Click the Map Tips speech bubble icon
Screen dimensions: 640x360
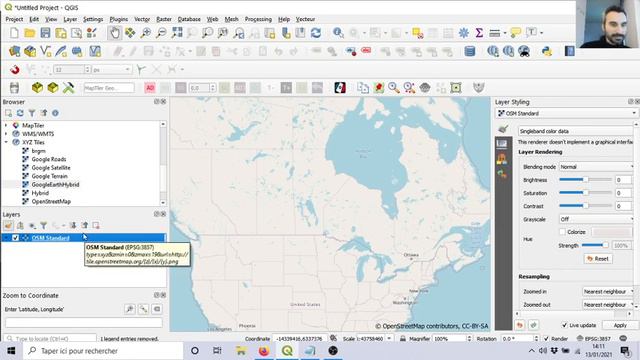point(516,33)
